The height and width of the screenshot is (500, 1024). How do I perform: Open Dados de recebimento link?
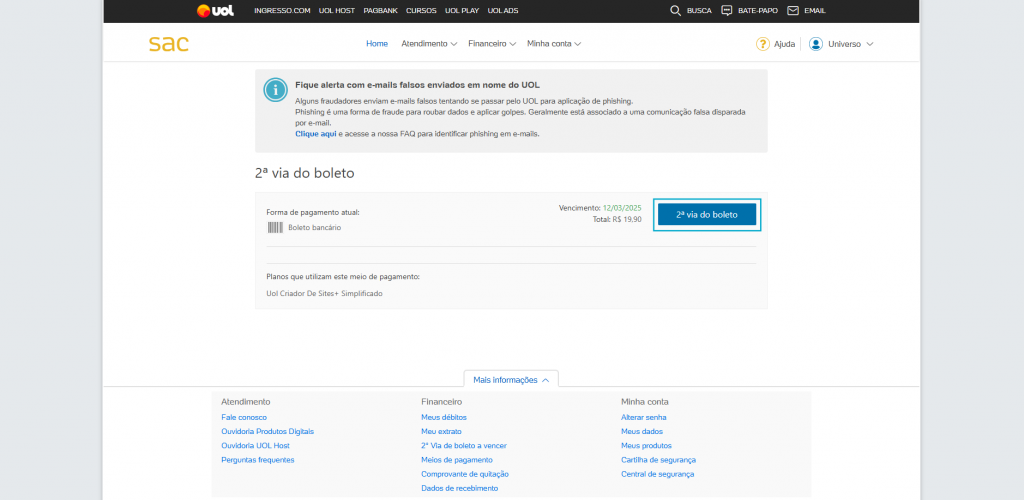click(460, 488)
